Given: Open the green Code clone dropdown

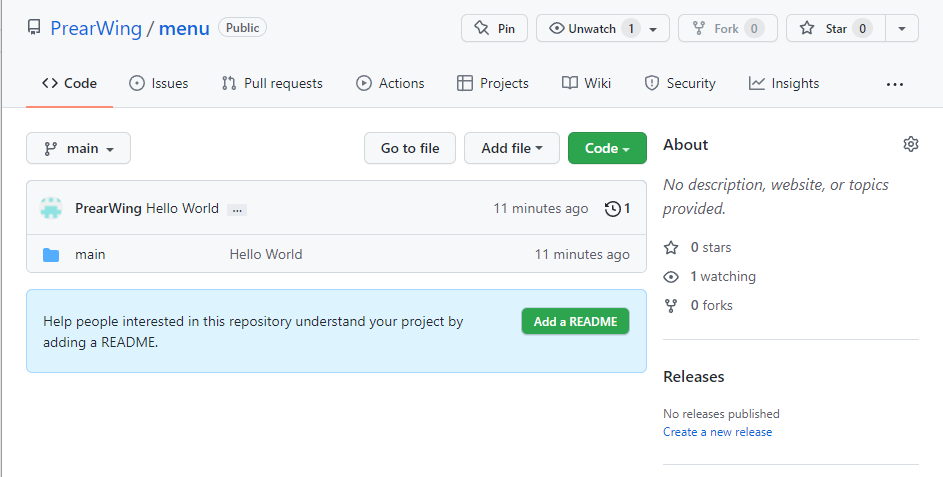Looking at the screenshot, I should point(607,148).
